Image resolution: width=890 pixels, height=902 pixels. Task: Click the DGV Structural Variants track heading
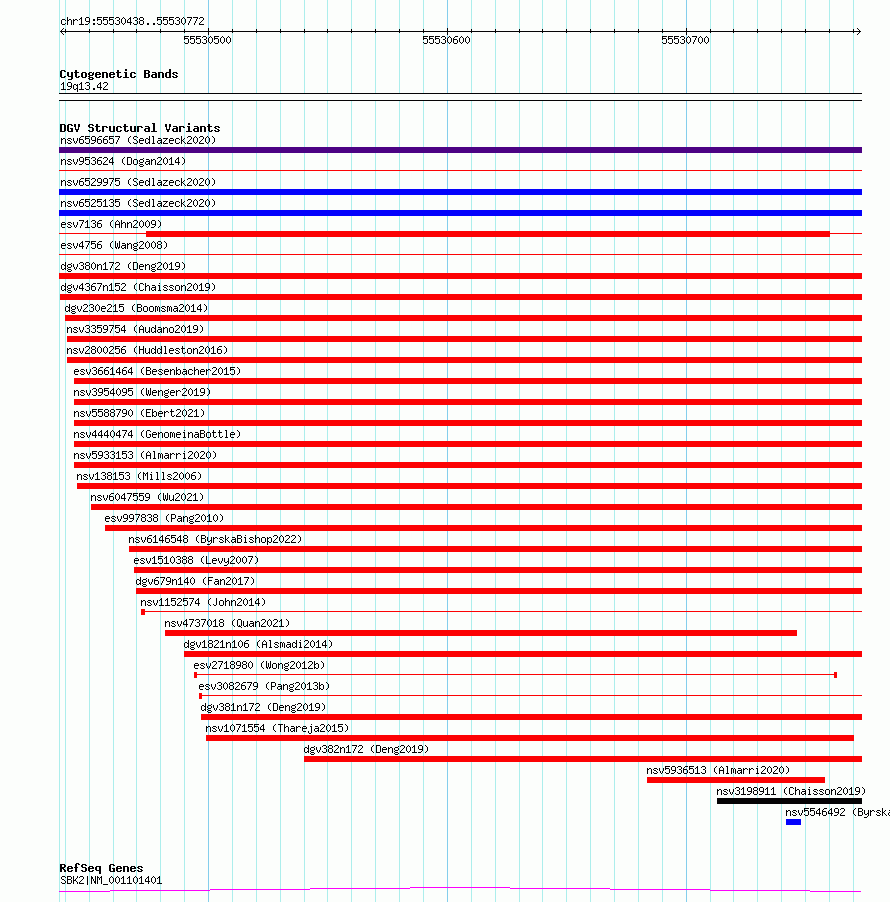tap(140, 128)
